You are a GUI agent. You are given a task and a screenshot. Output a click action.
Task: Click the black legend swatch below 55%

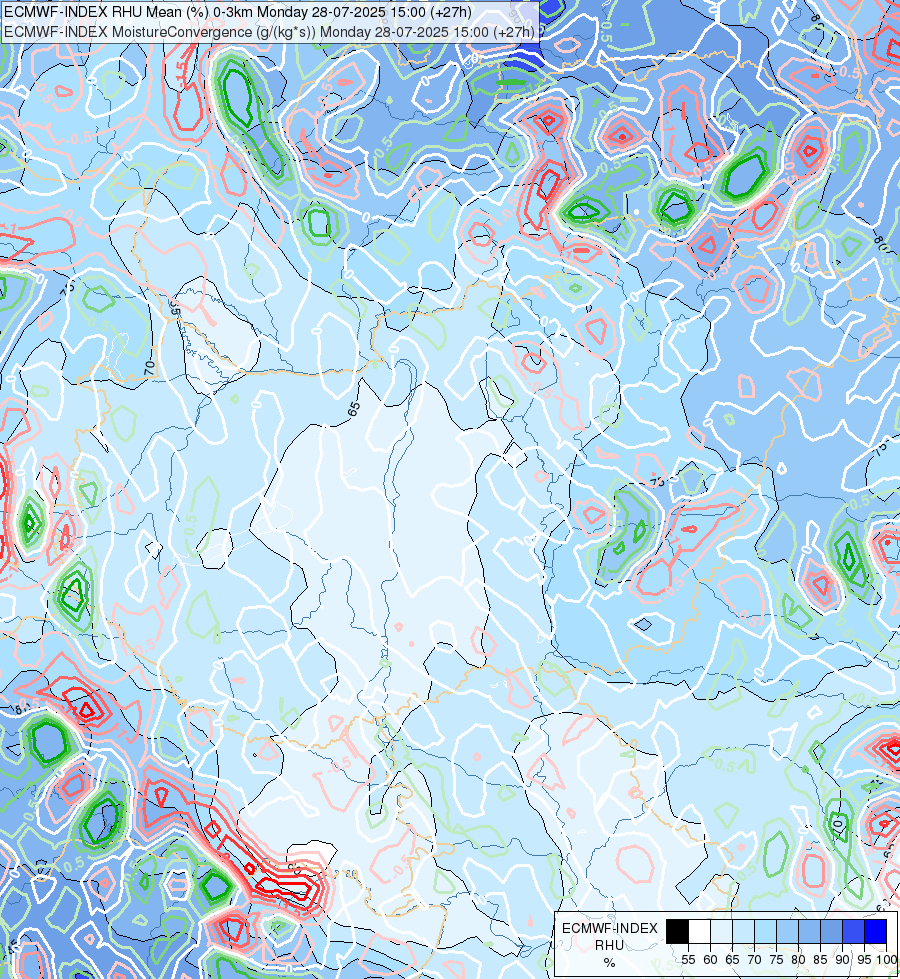678,931
